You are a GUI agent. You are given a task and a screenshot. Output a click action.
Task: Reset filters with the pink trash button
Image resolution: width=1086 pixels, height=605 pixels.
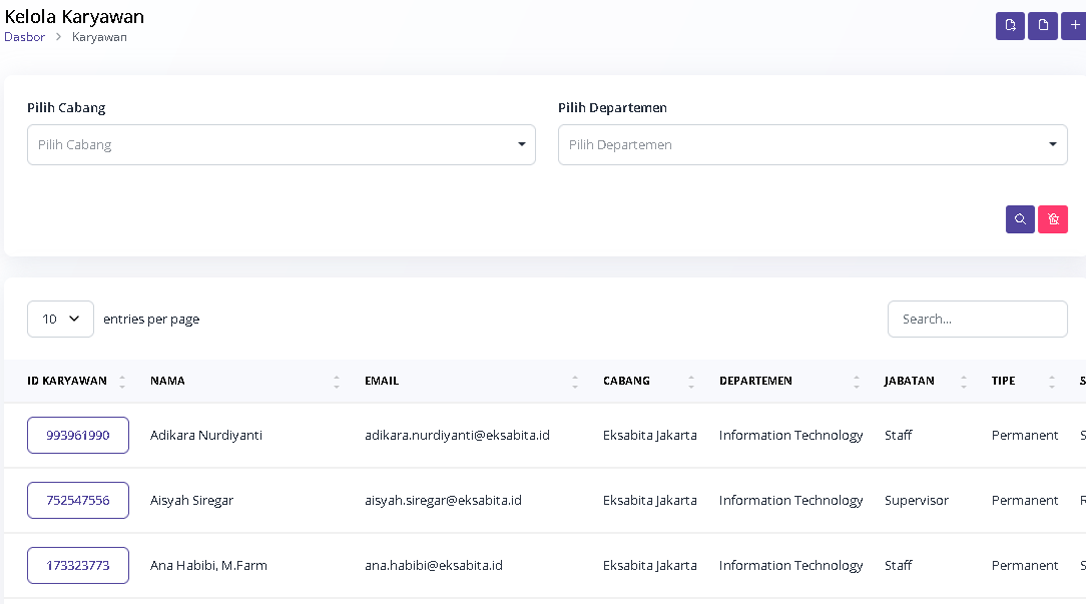pos(1053,219)
